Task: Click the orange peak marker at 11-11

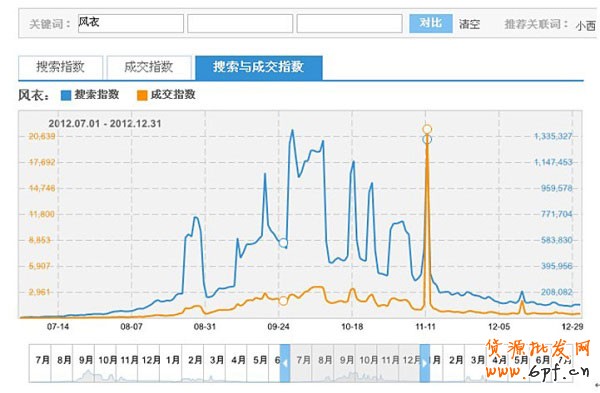Action: tap(427, 129)
